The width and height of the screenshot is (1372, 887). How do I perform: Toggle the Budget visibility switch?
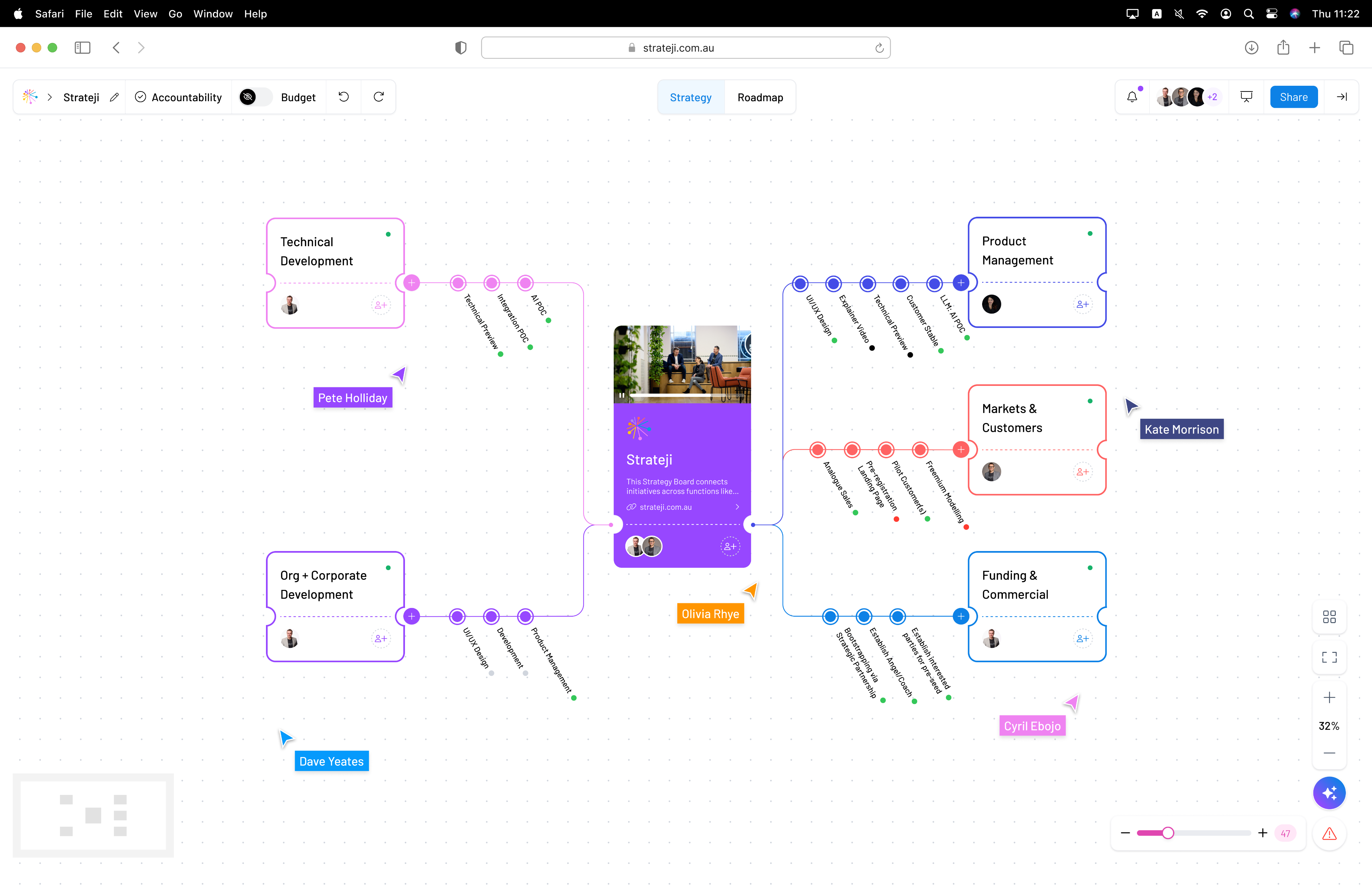255,97
